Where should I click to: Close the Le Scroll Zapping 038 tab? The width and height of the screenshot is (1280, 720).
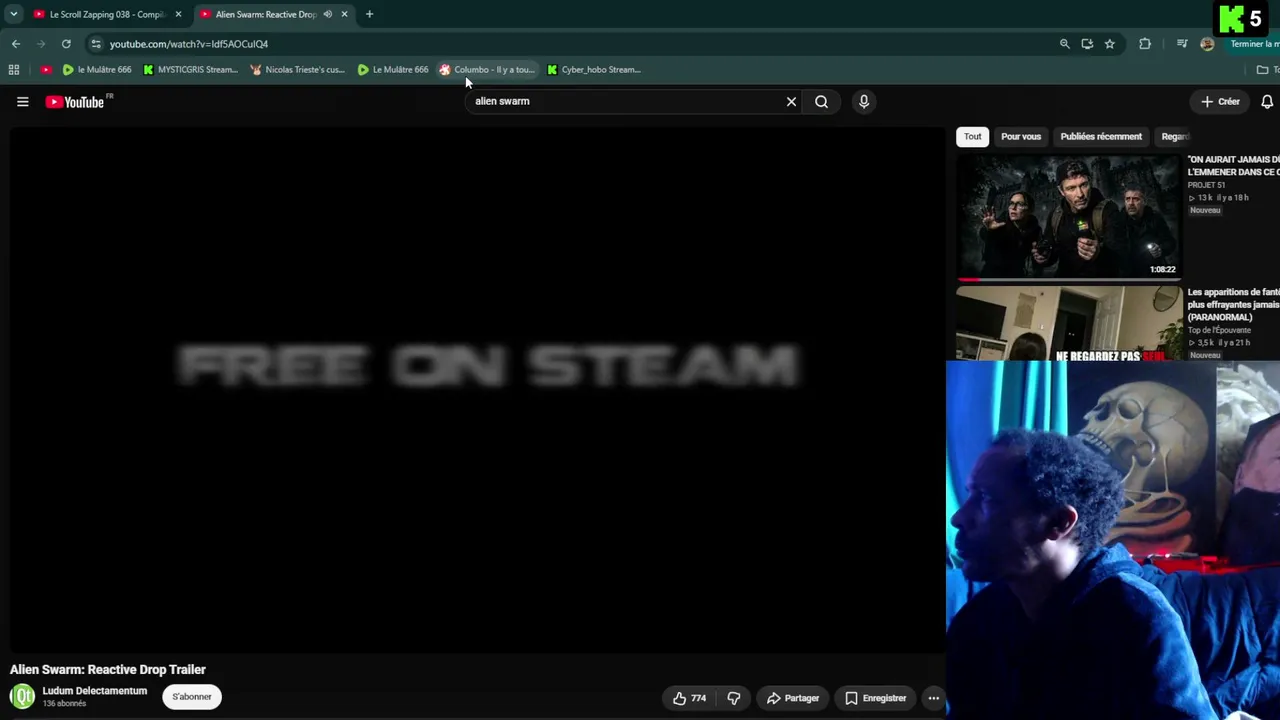178,14
